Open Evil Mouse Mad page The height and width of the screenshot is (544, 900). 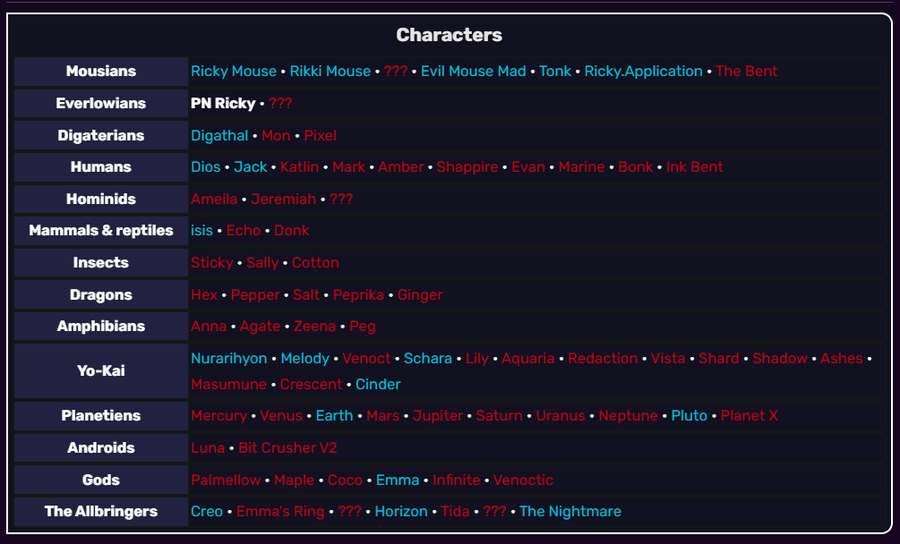(x=473, y=71)
